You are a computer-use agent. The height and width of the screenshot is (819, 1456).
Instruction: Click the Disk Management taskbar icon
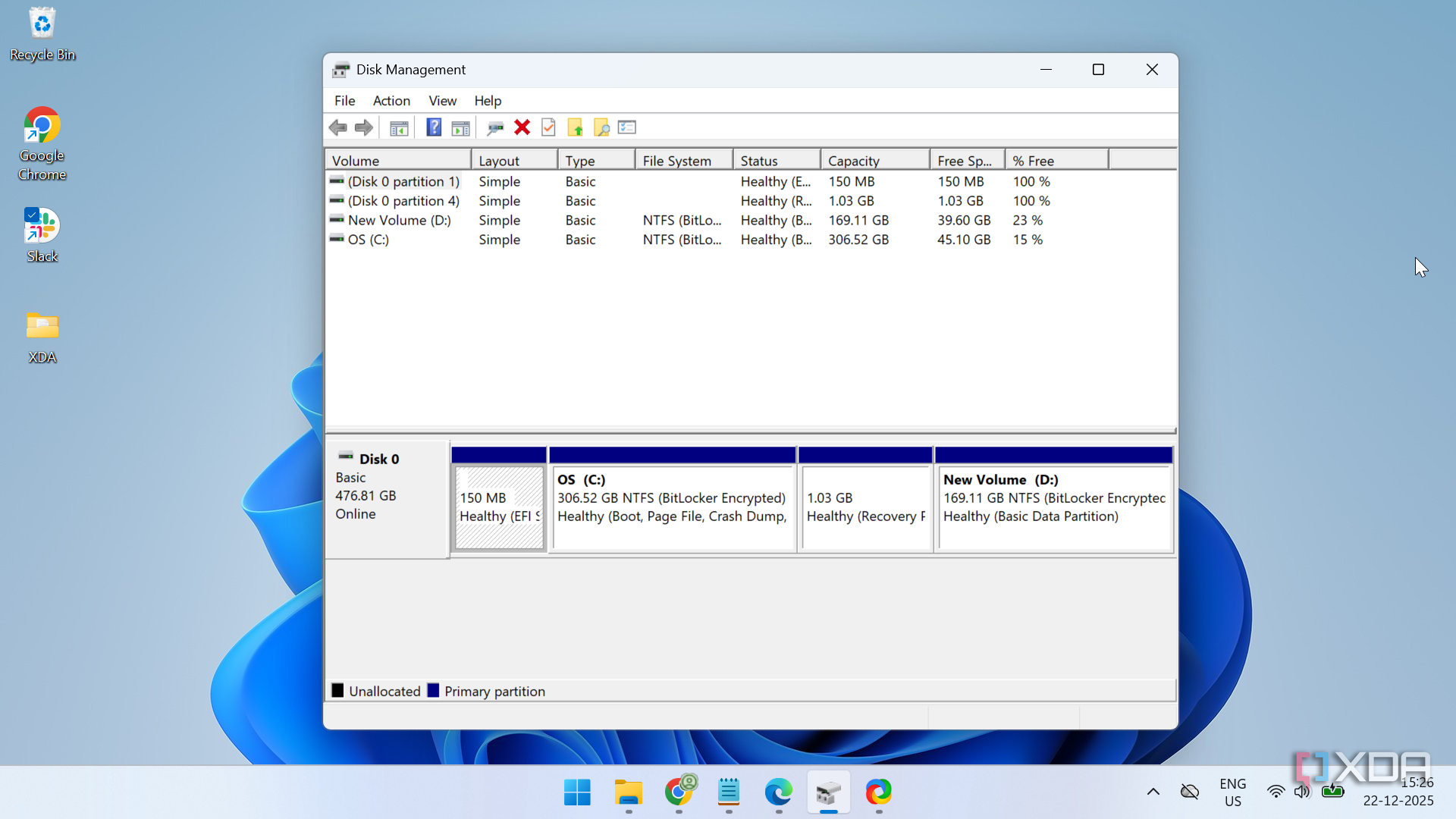(829, 792)
